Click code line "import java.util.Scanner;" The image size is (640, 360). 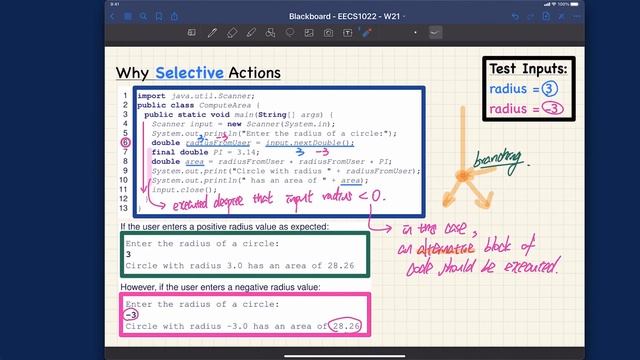point(196,96)
